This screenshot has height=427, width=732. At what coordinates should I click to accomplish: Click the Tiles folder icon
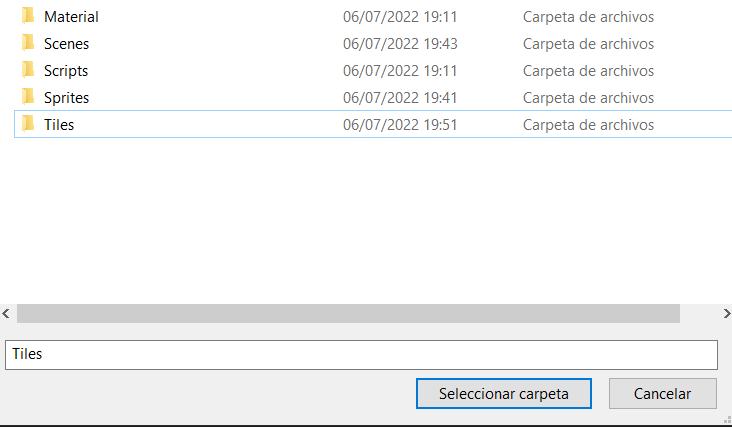point(27,125)
